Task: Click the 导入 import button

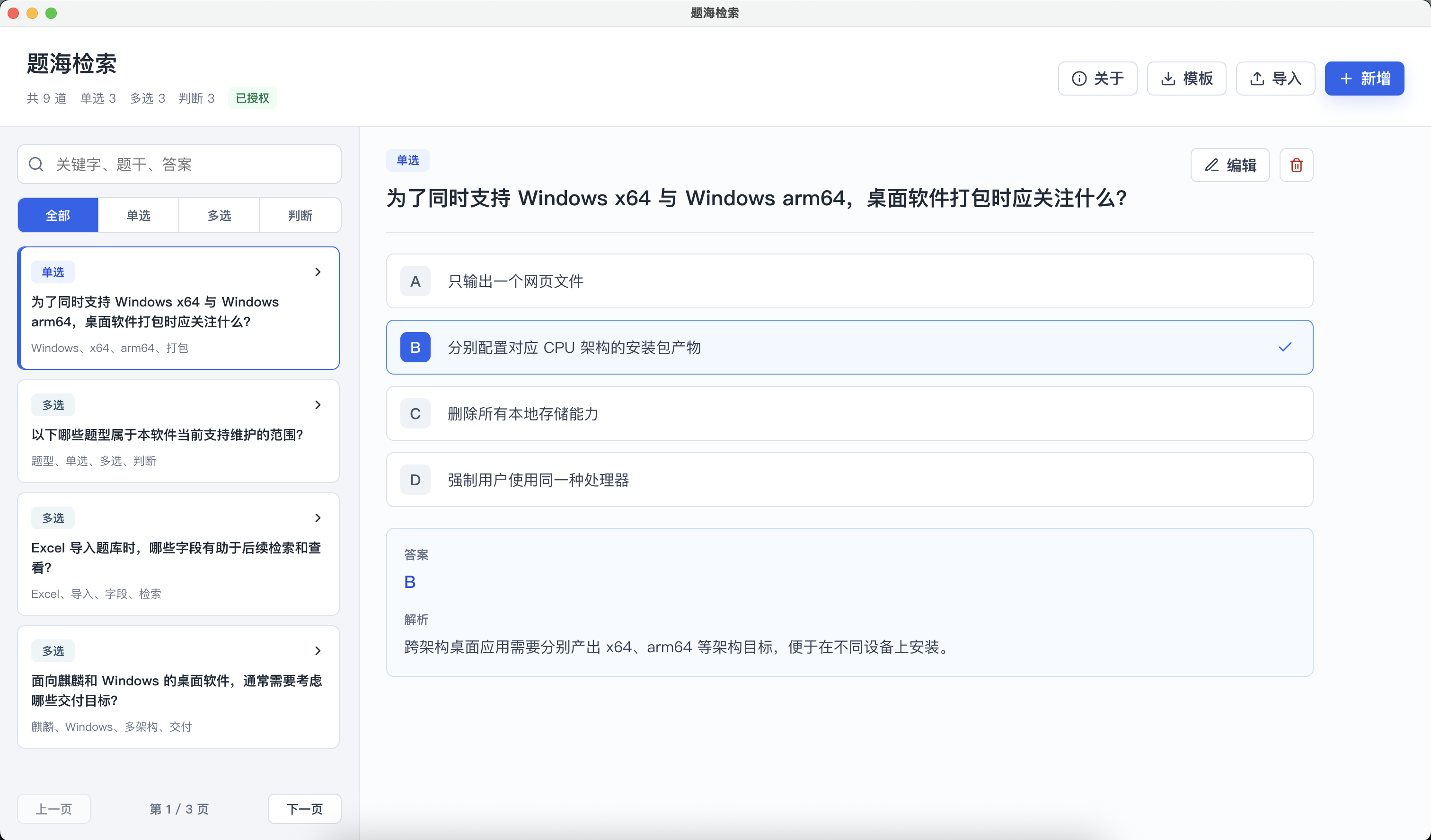Action: coord(1275,79)
